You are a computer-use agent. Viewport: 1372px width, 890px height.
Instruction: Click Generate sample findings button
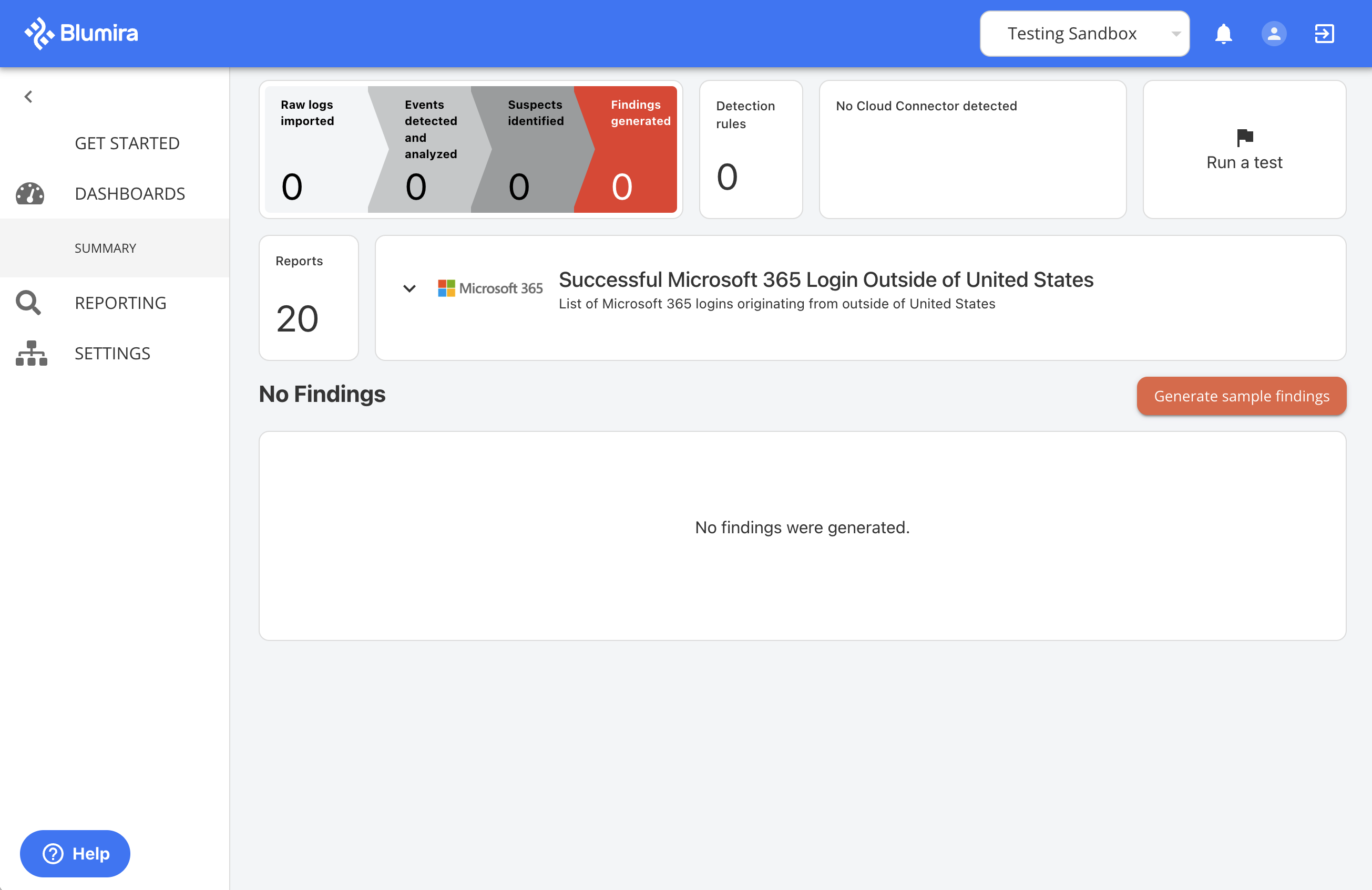[1241, 396]
